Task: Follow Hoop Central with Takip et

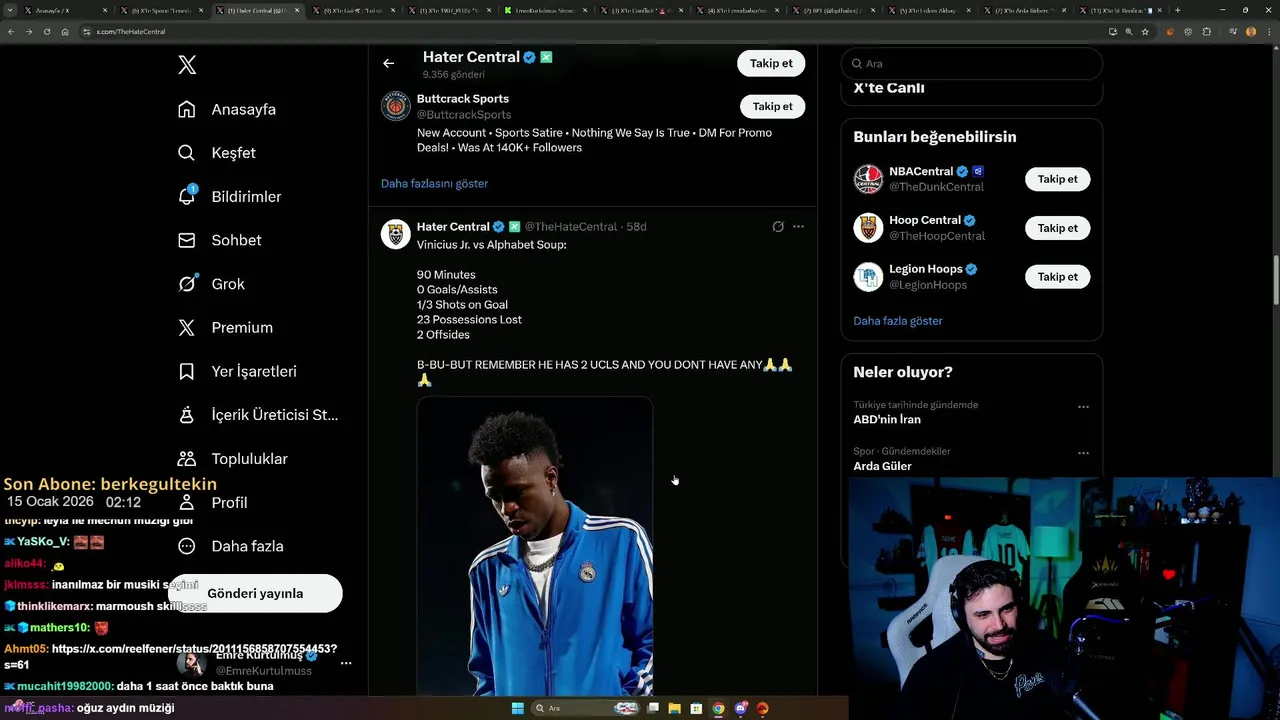Action: click(1058, 228)
